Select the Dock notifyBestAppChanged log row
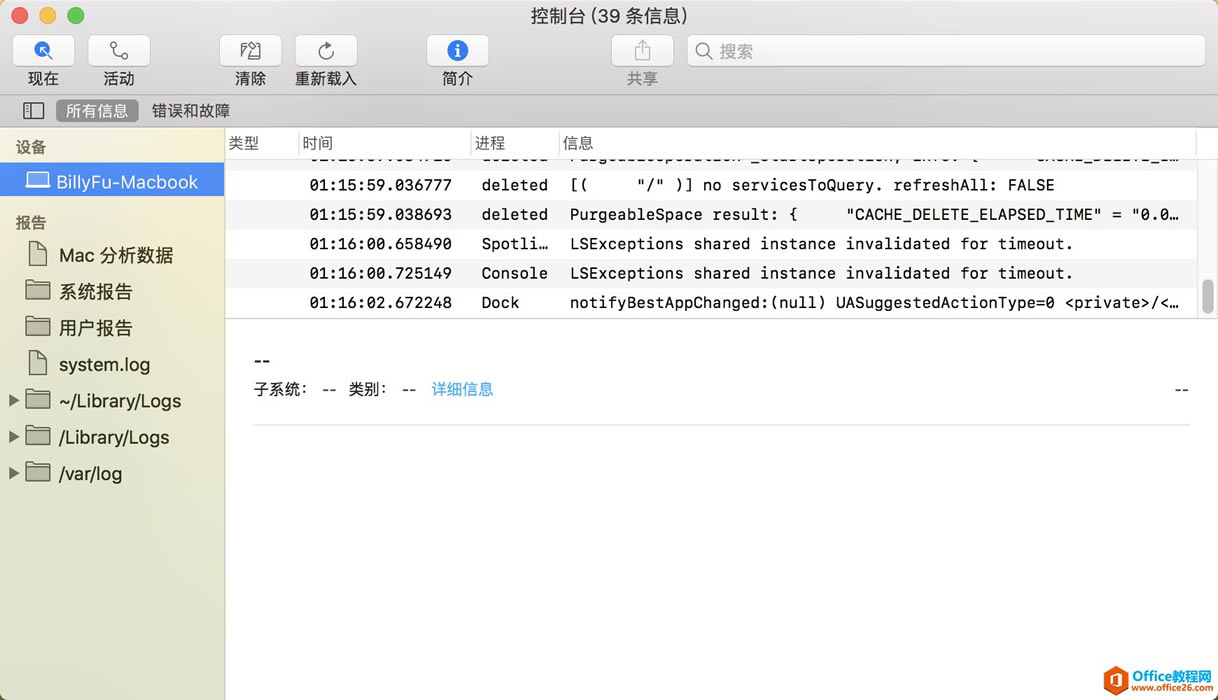1218x700 pixels. 711,301
